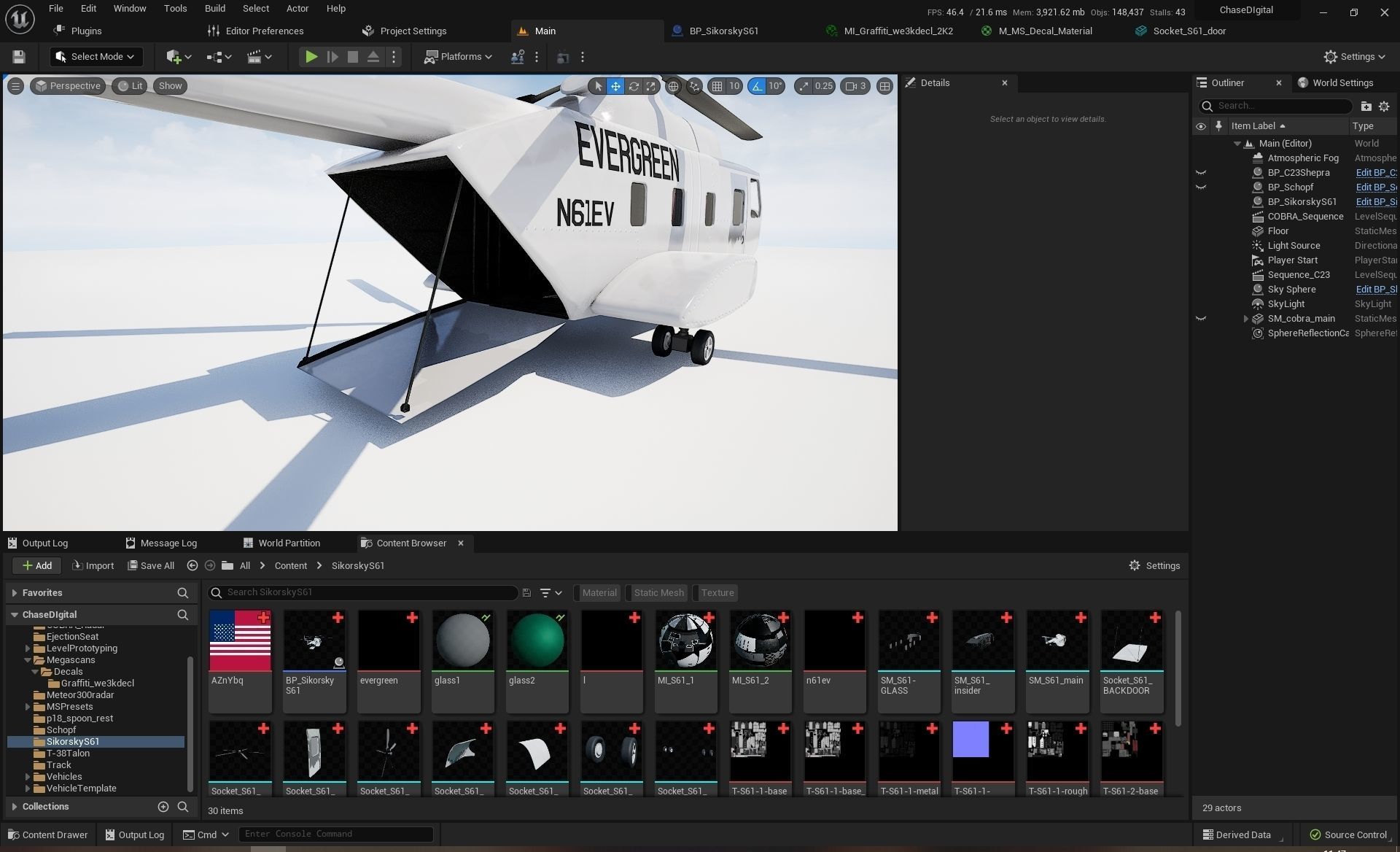This screenshot has height=852, width=1400.
Task: Open camera speed setting in viewport
Action: 855,86
